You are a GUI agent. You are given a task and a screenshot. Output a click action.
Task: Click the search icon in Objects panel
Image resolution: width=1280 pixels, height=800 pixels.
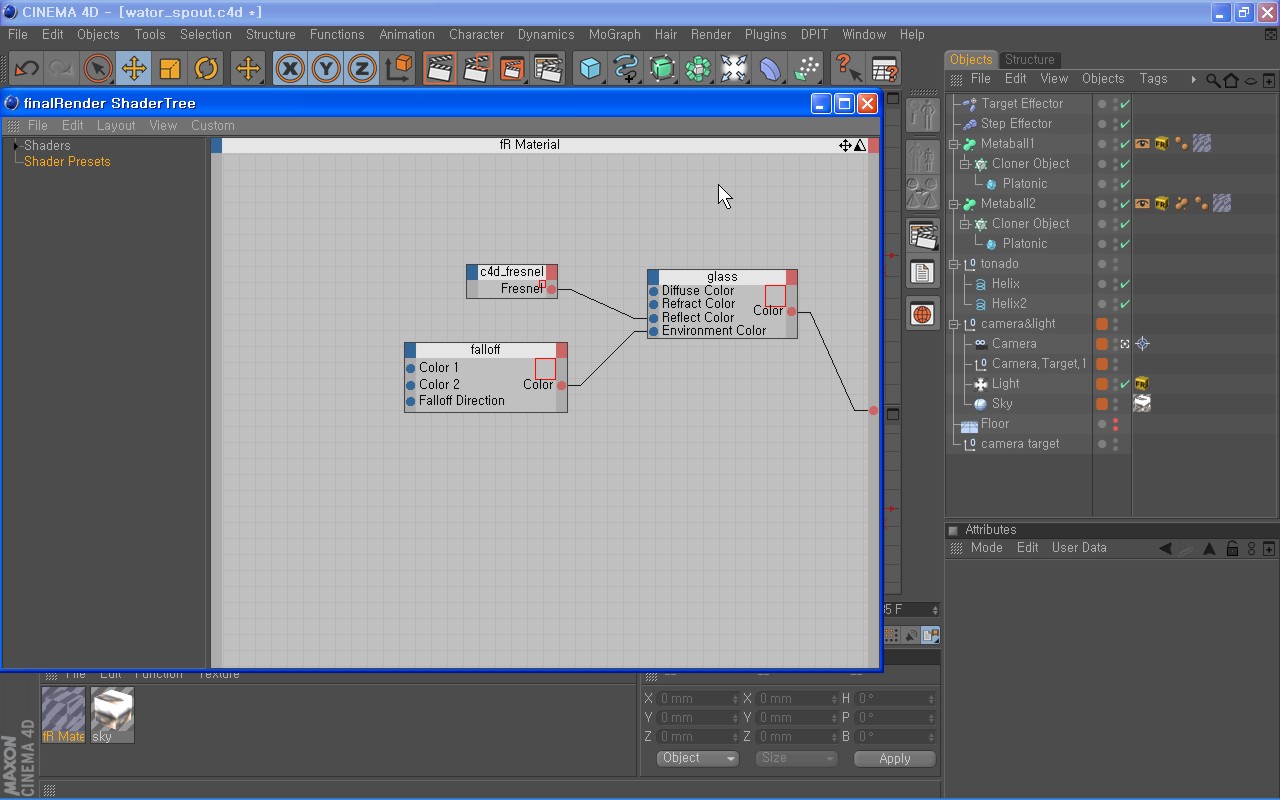1213,80
